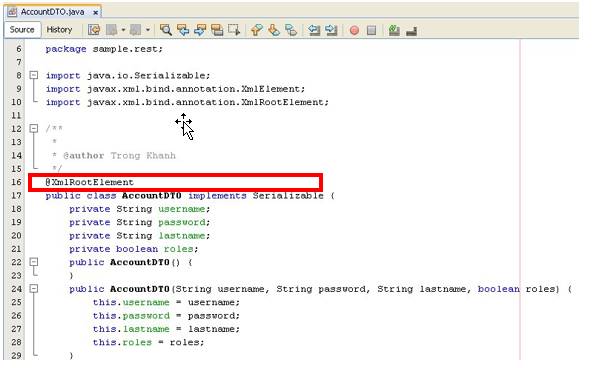
Task: Jump to the last edit location
Action: [93, 30]
